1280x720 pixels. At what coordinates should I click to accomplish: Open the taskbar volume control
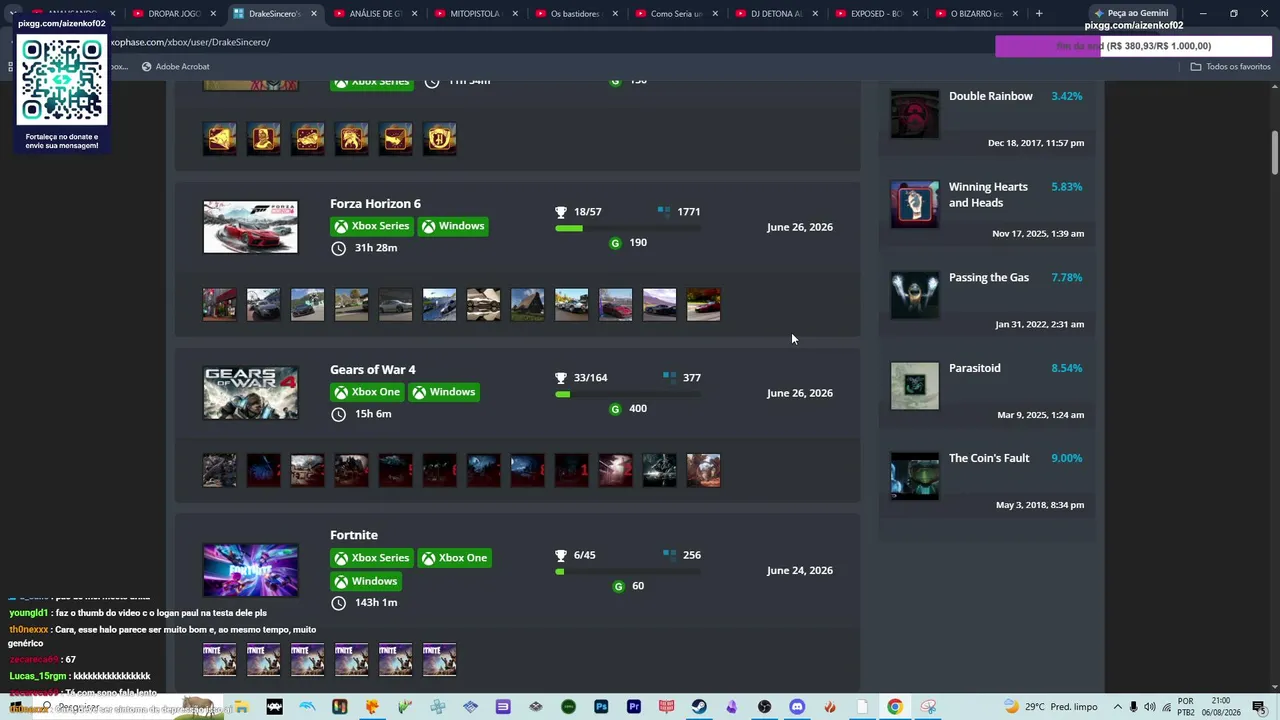click(x=1150, y=707)
